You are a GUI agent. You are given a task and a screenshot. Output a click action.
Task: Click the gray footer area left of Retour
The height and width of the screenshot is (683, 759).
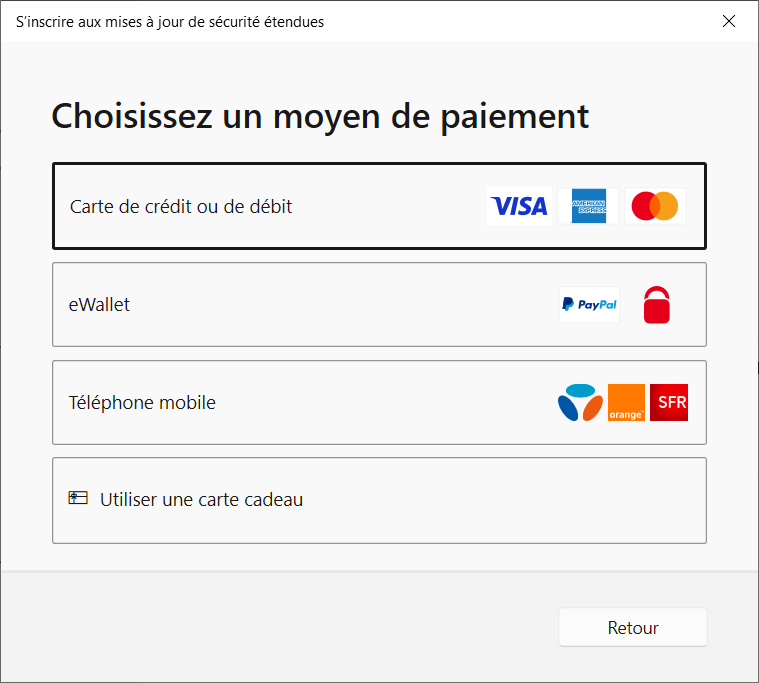[280, 627]
